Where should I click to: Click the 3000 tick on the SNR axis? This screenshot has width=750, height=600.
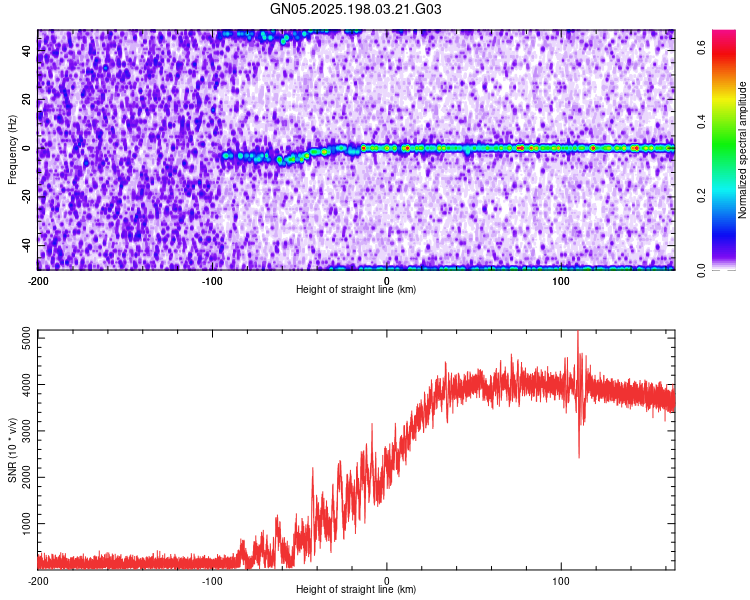[27, 431]
